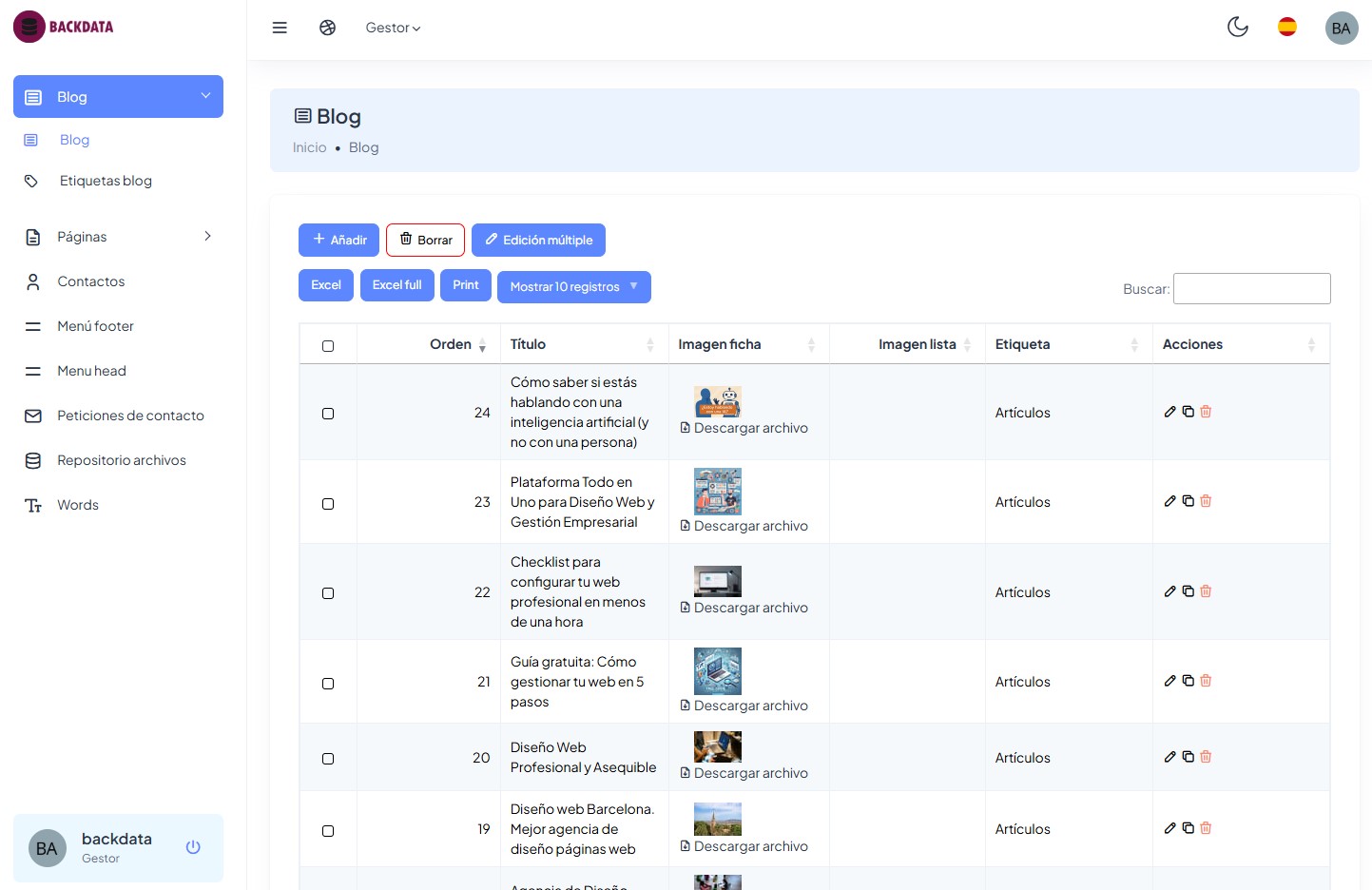Duplicate the post with order 20
Screen dimensions: 1372x890
click(x=1188, y=757)
